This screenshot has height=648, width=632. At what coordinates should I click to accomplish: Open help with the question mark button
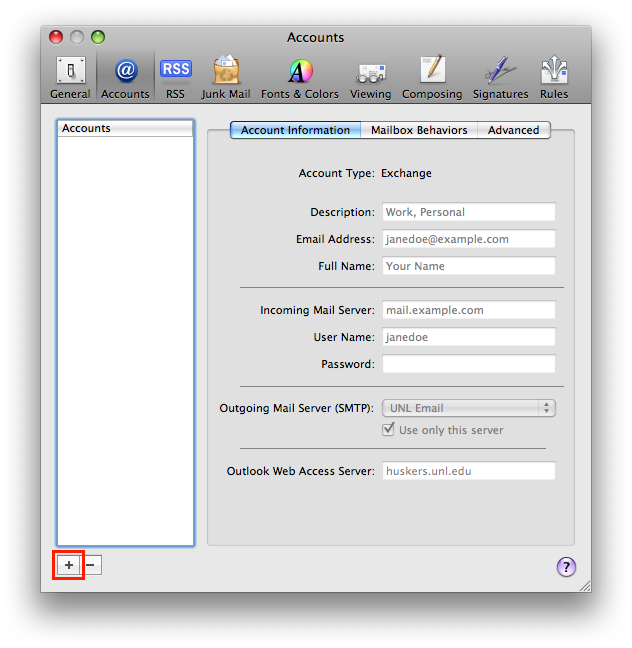coord(566,567)
